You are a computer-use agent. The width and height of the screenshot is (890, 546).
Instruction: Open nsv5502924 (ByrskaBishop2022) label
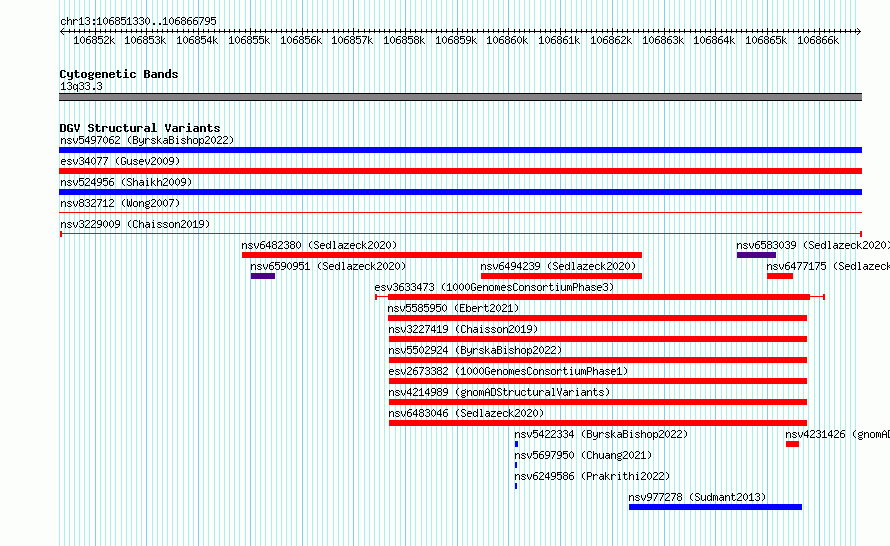pos(475,350)
